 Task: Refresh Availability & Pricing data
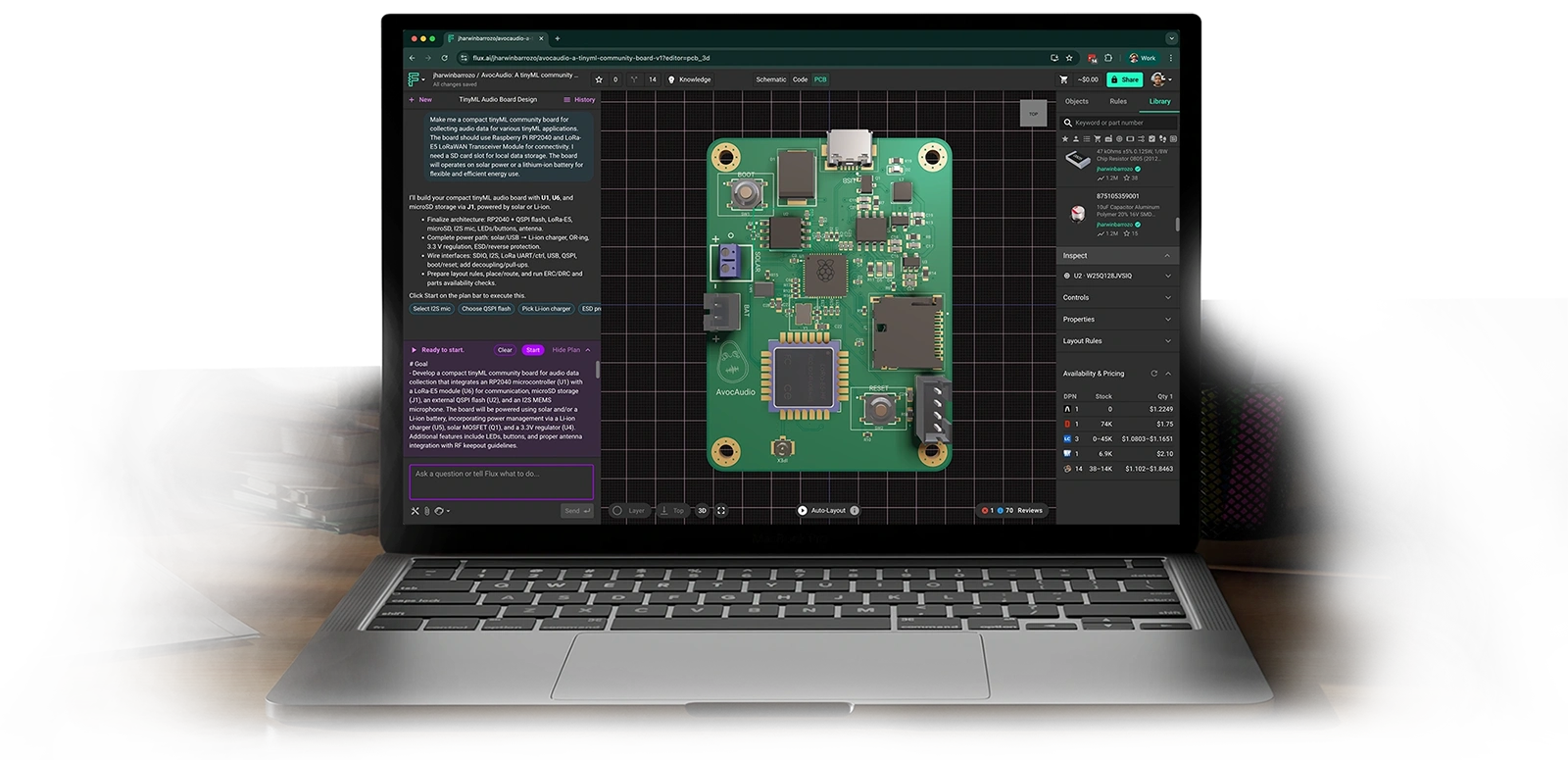pyautogui.click(x=1153, y=374)
